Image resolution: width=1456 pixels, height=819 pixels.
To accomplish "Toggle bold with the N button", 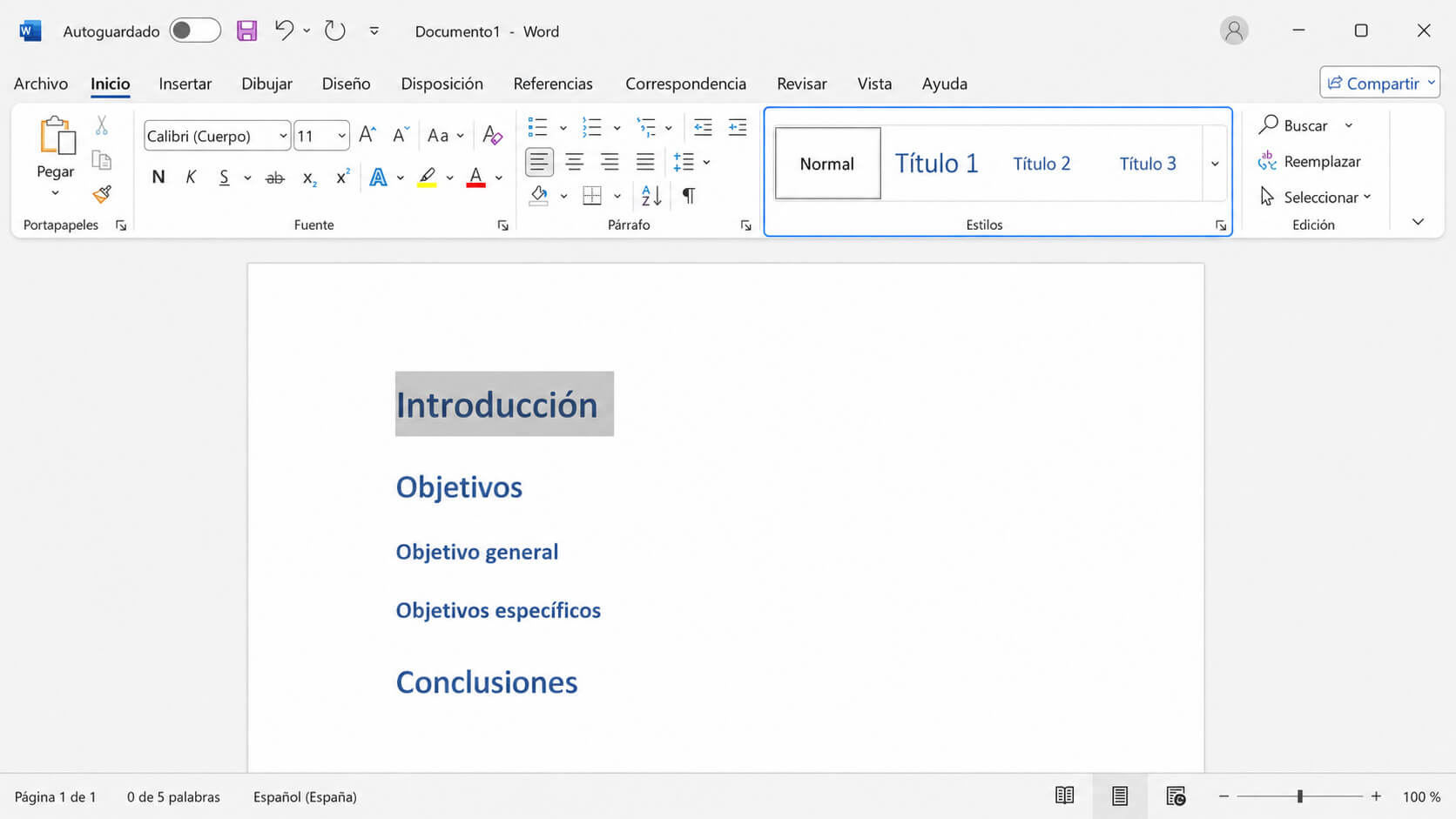I will pyautogui.click(x=158, y=178).
